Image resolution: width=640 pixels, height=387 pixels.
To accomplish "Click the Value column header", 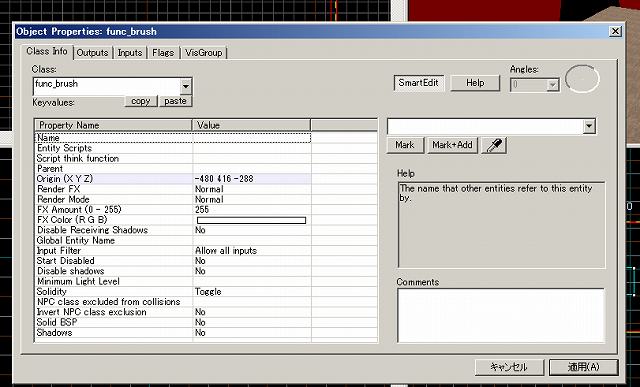I will click(251, 125).
